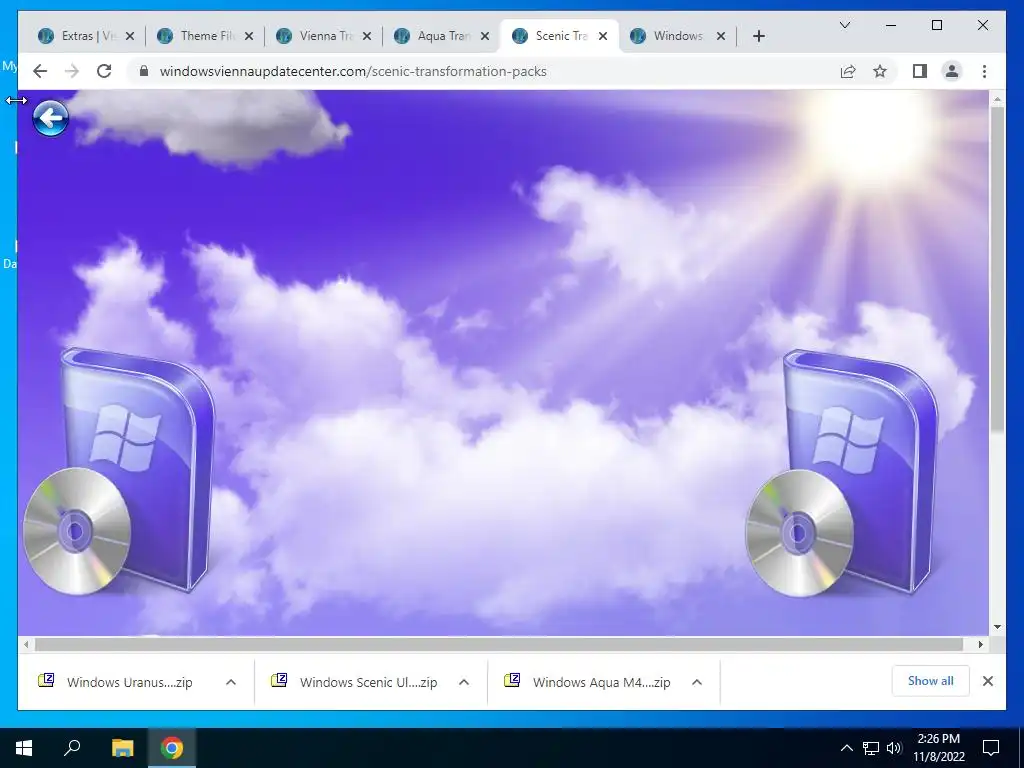Click Show all downloads

930,681
